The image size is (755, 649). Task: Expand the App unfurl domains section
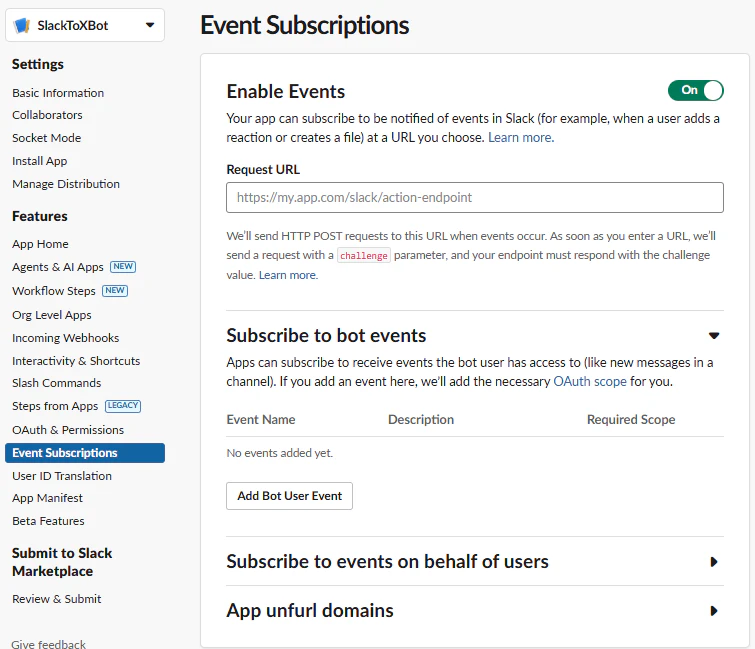[714, 611]
